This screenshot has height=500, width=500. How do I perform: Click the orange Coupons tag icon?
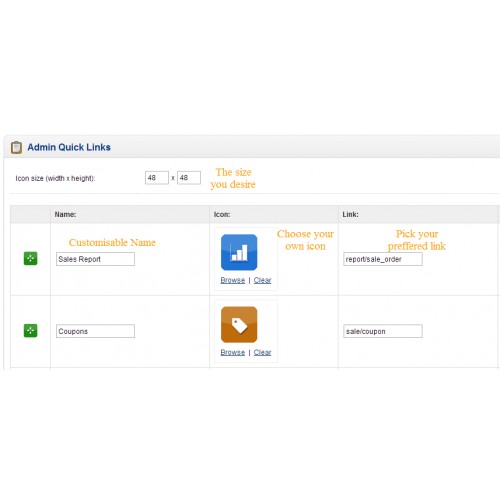pos(239,325)
